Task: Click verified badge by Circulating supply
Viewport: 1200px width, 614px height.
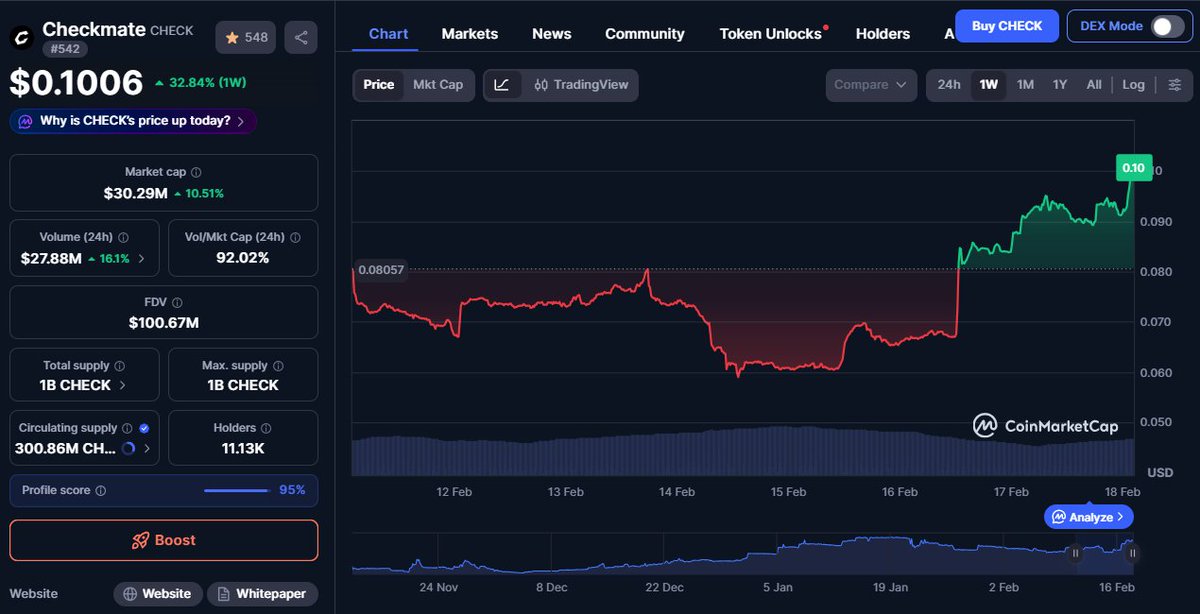Action: coord(144,428)
